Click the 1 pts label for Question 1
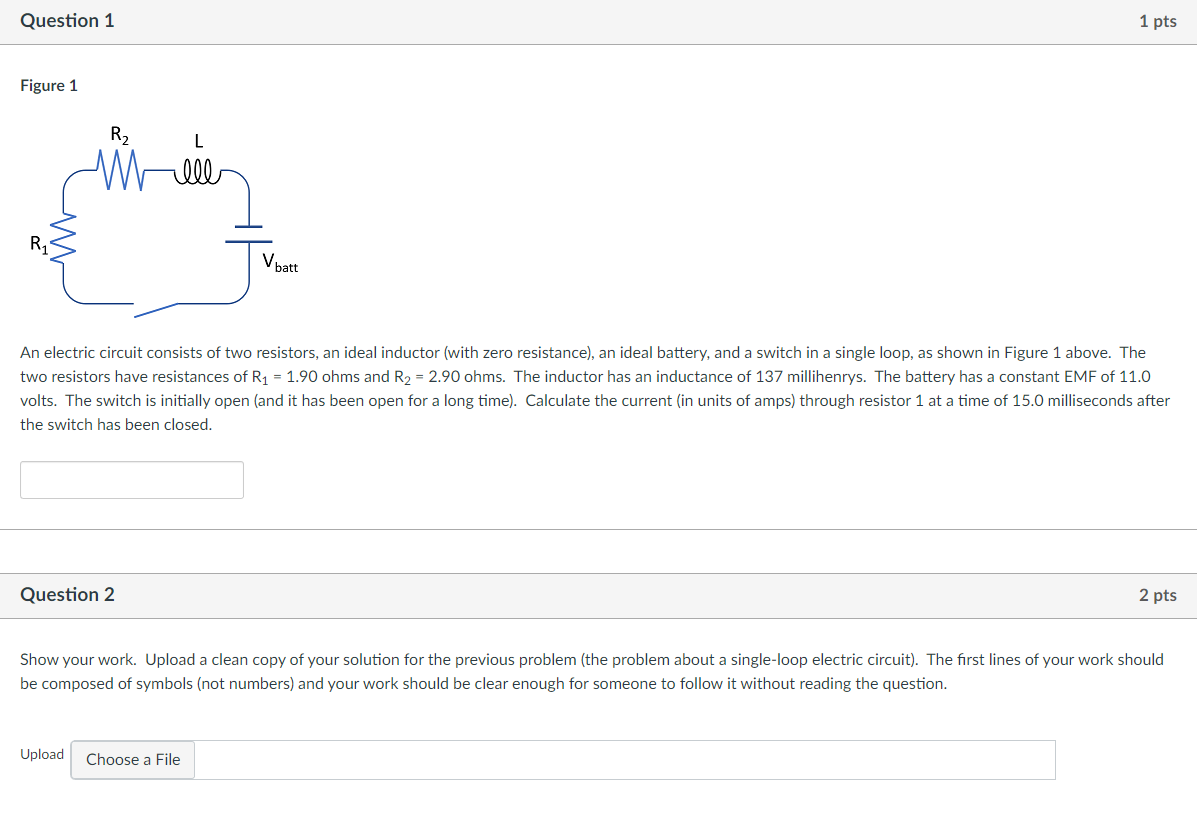The image size is (1197, 830). click(x=1158, y=20)
